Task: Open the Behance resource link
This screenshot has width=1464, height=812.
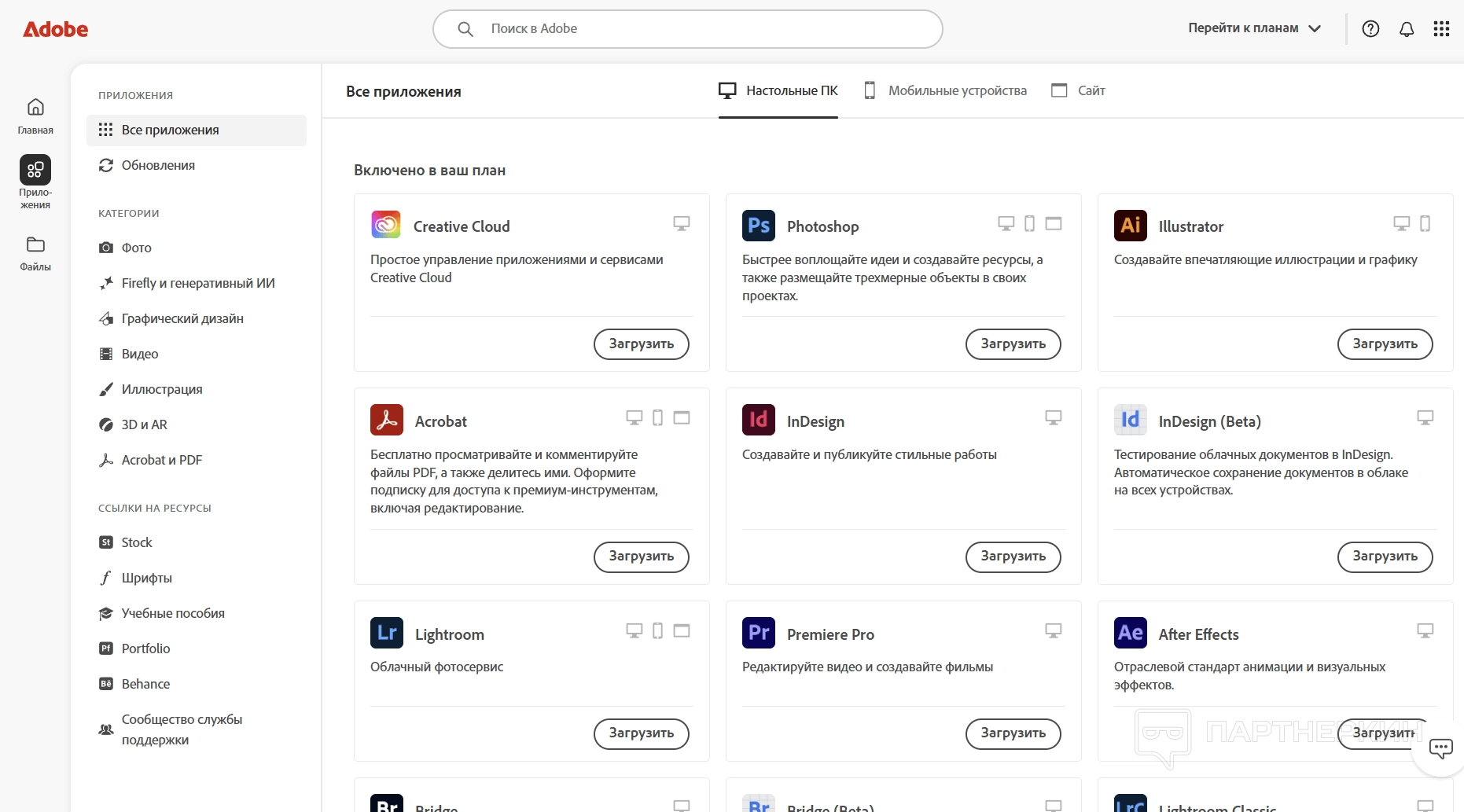Action: [145, 684]
